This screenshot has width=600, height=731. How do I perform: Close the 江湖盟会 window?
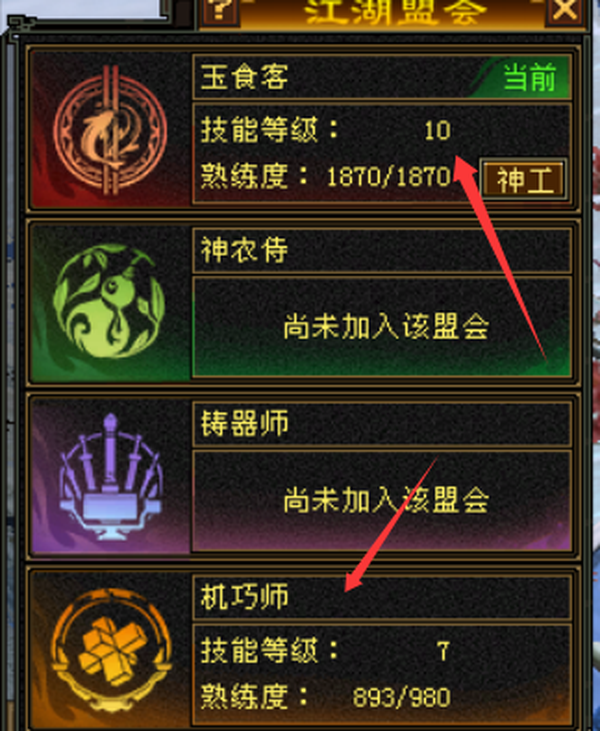(x=565, y=9)
